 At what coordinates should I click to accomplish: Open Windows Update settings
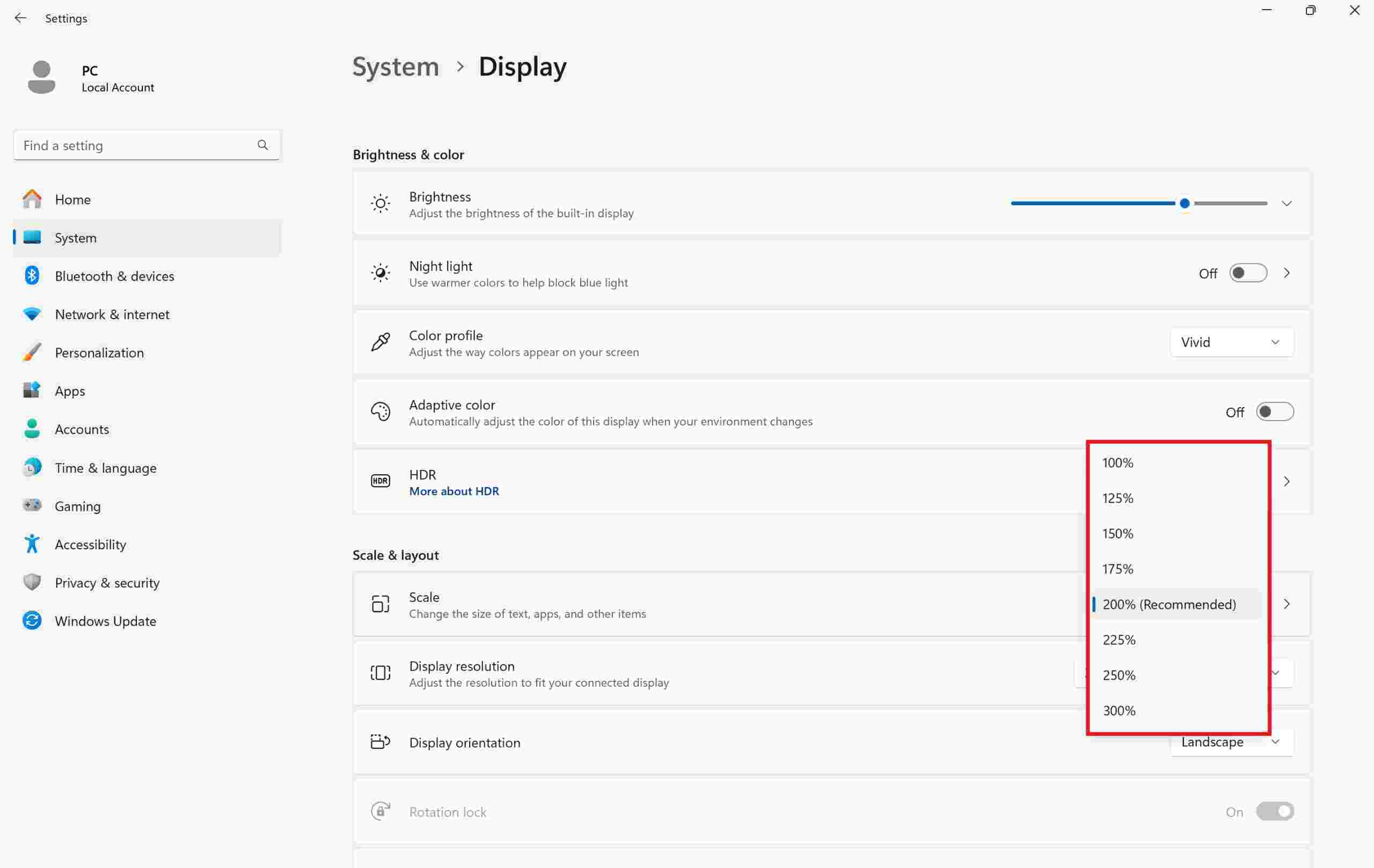(x=106, y=621)
